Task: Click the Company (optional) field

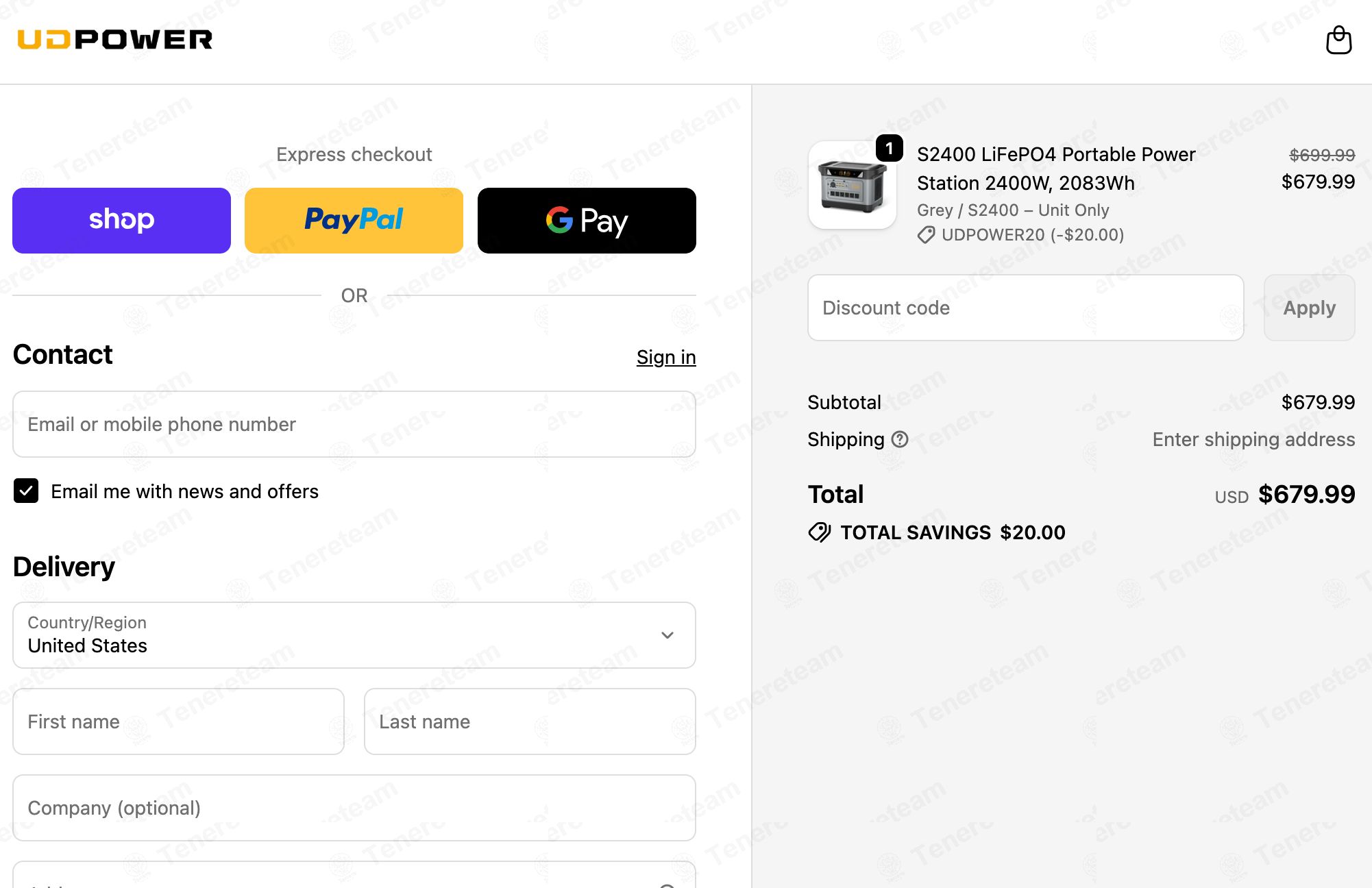Action: [354, 808]
